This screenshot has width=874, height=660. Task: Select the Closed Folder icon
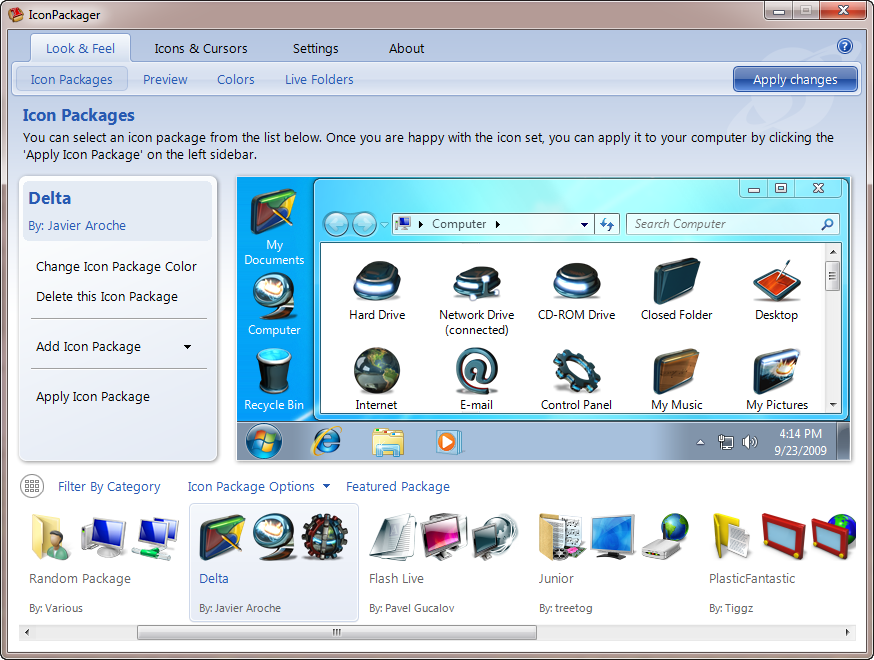point(676,280)
